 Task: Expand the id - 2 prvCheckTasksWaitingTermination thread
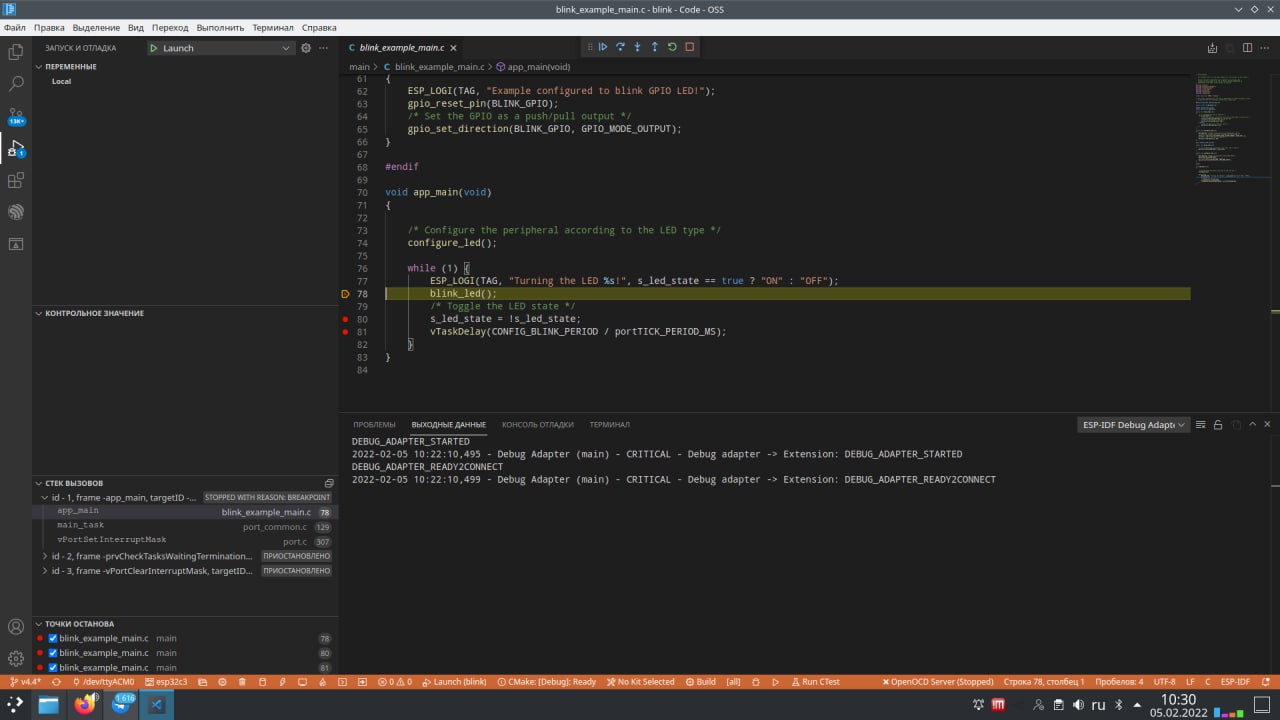(45, 556)
